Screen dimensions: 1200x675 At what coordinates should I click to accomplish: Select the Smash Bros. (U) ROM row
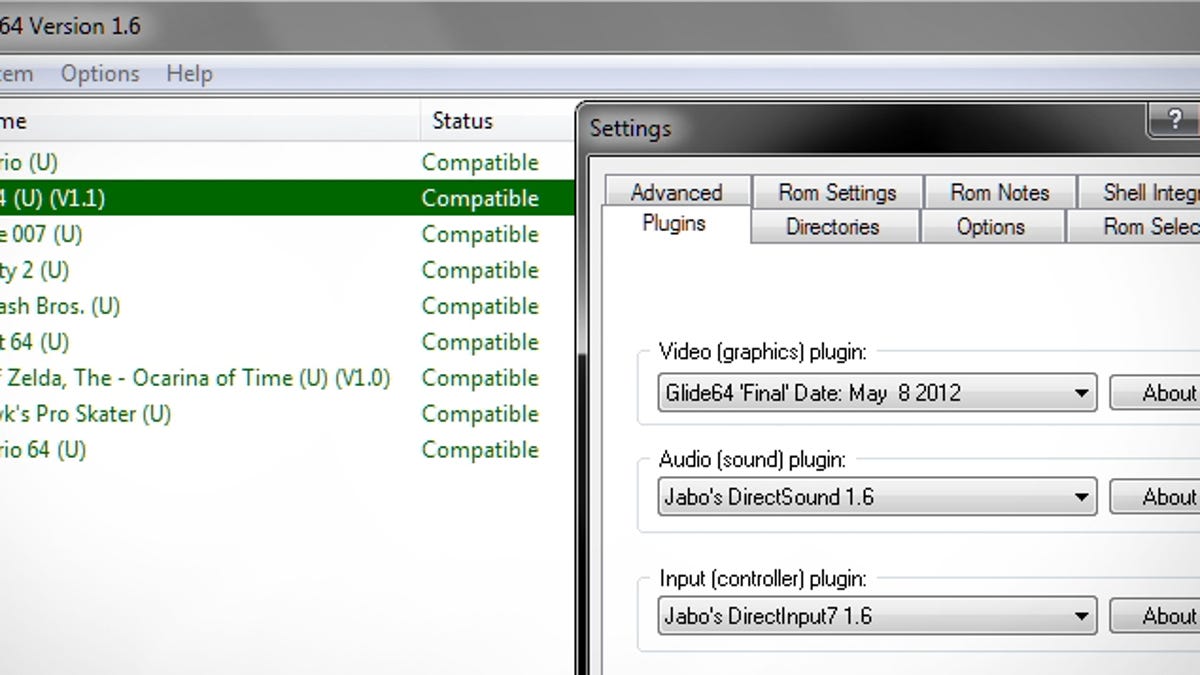(x=288, y=306)
